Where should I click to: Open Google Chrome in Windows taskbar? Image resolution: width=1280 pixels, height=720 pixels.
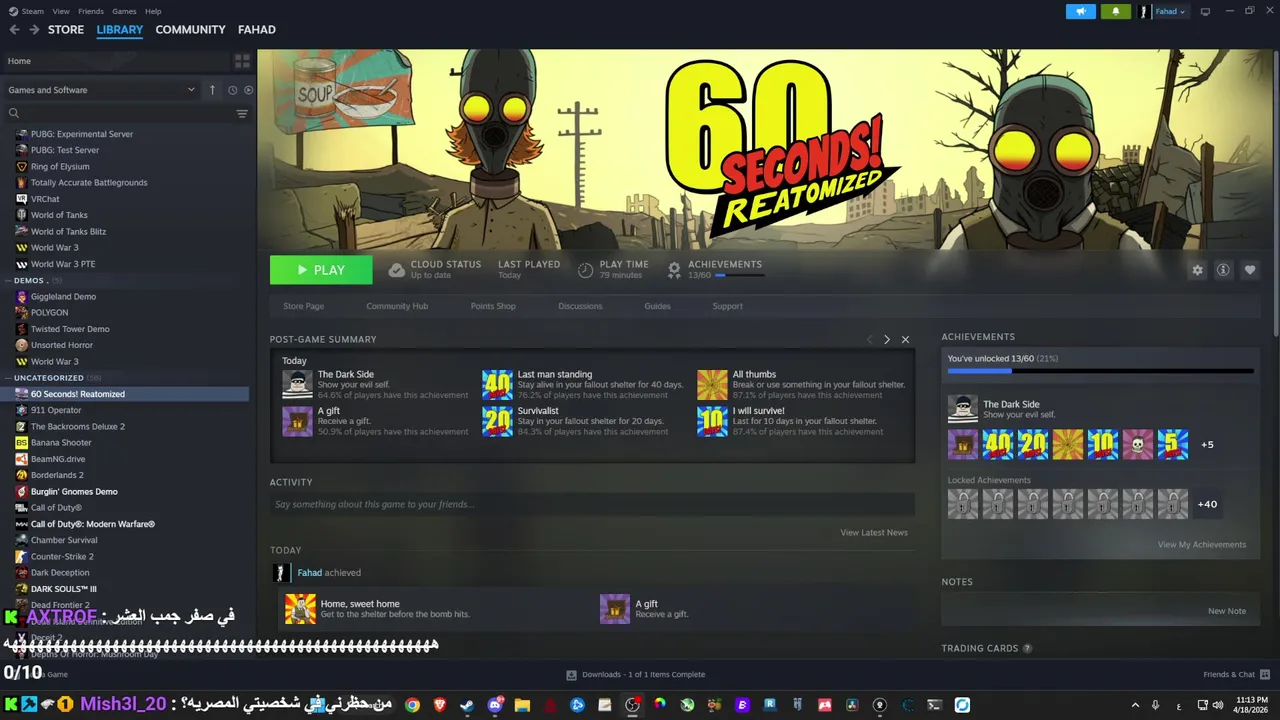pyautogui.click(x=412, y=705)
